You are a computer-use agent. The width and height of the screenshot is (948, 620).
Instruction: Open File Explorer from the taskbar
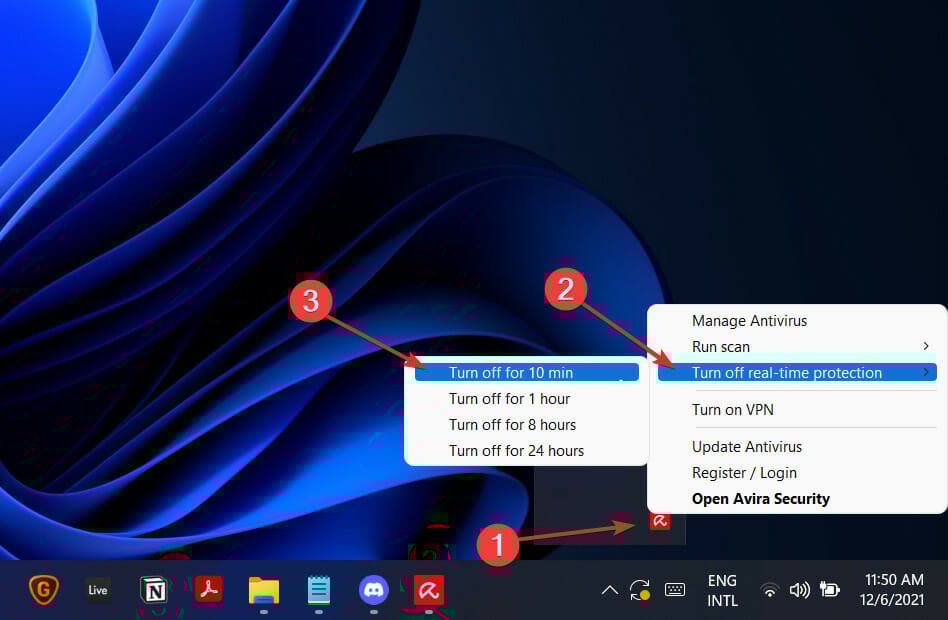tap(263, 590)
